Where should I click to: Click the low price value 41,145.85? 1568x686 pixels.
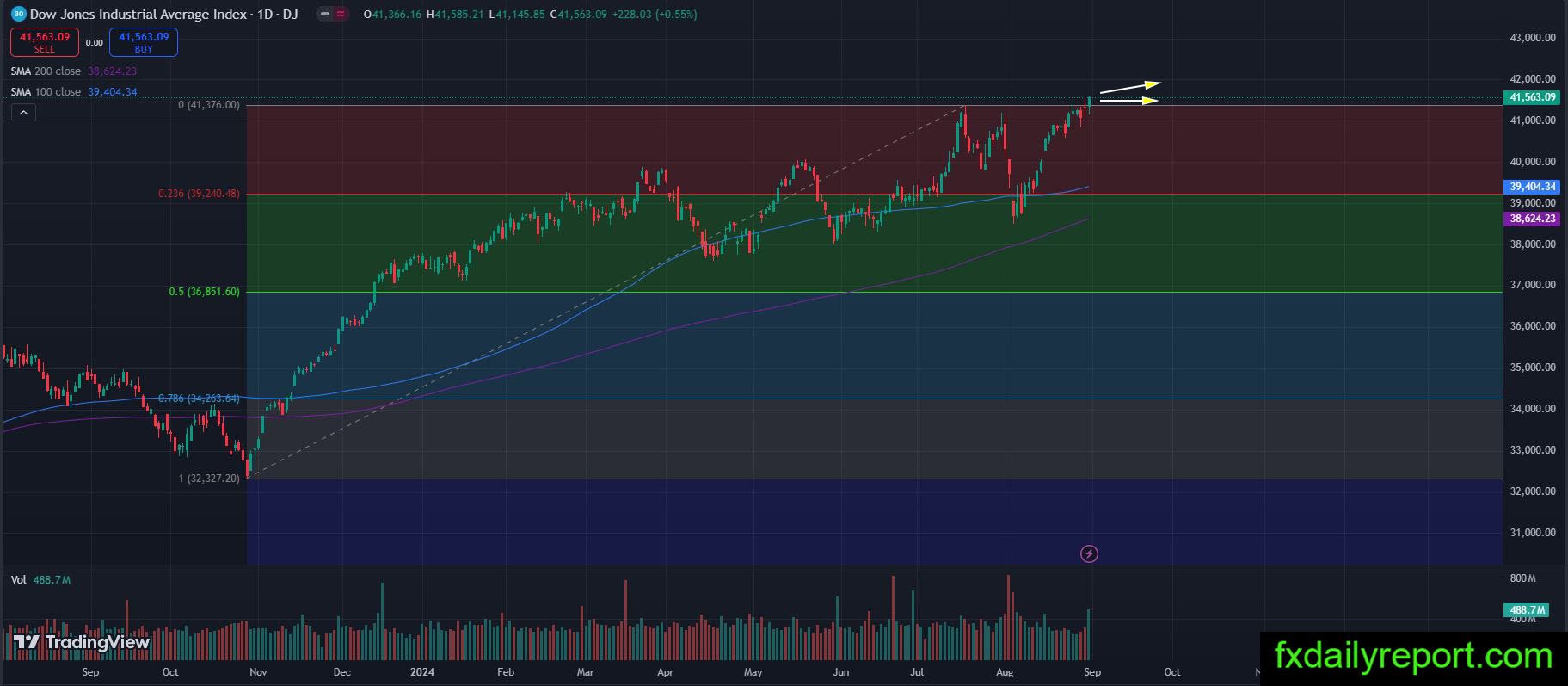(x=520, y=15)
